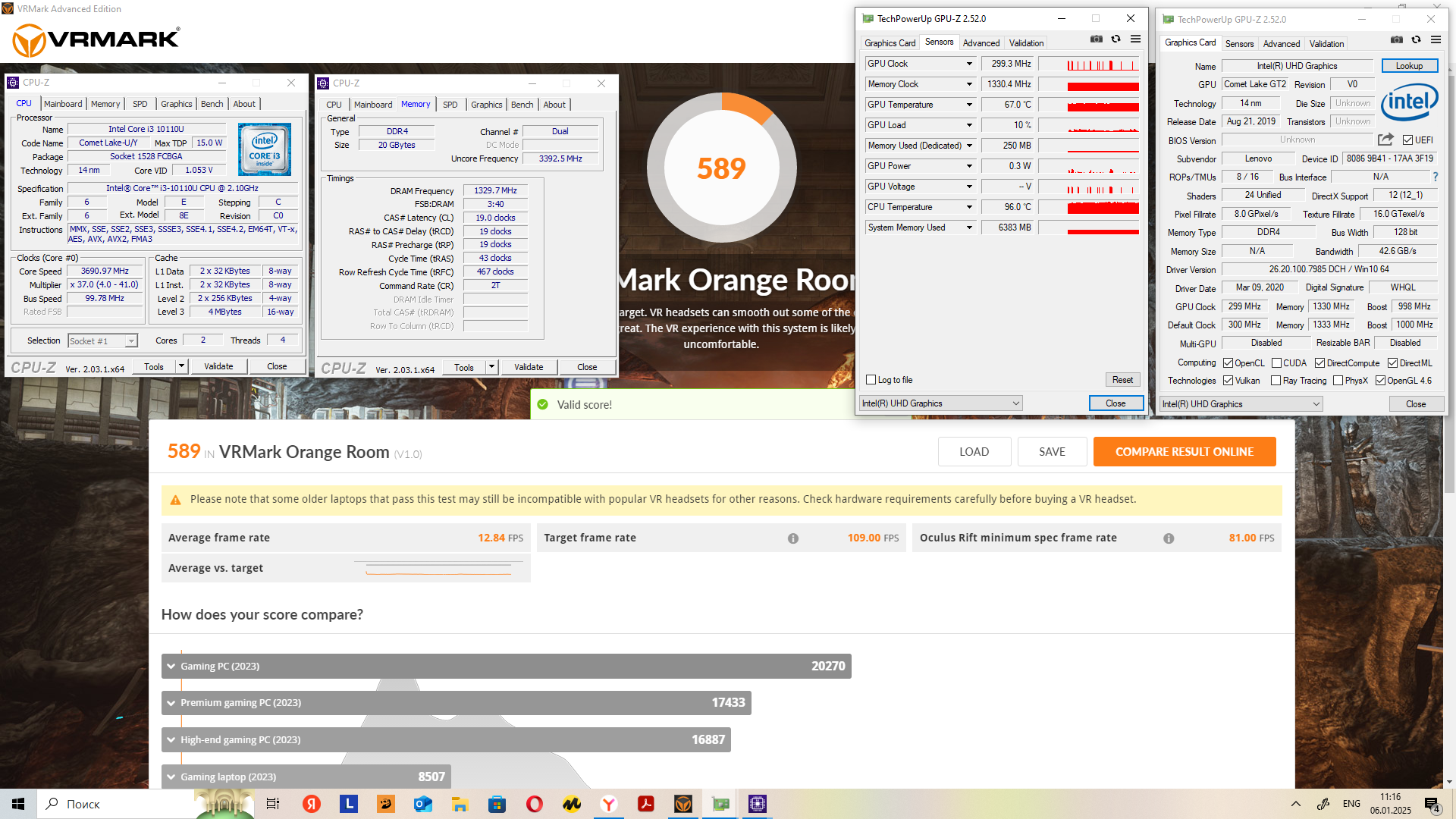Open the GPU Temperature sensor dropdown

(x=969, y=105)
